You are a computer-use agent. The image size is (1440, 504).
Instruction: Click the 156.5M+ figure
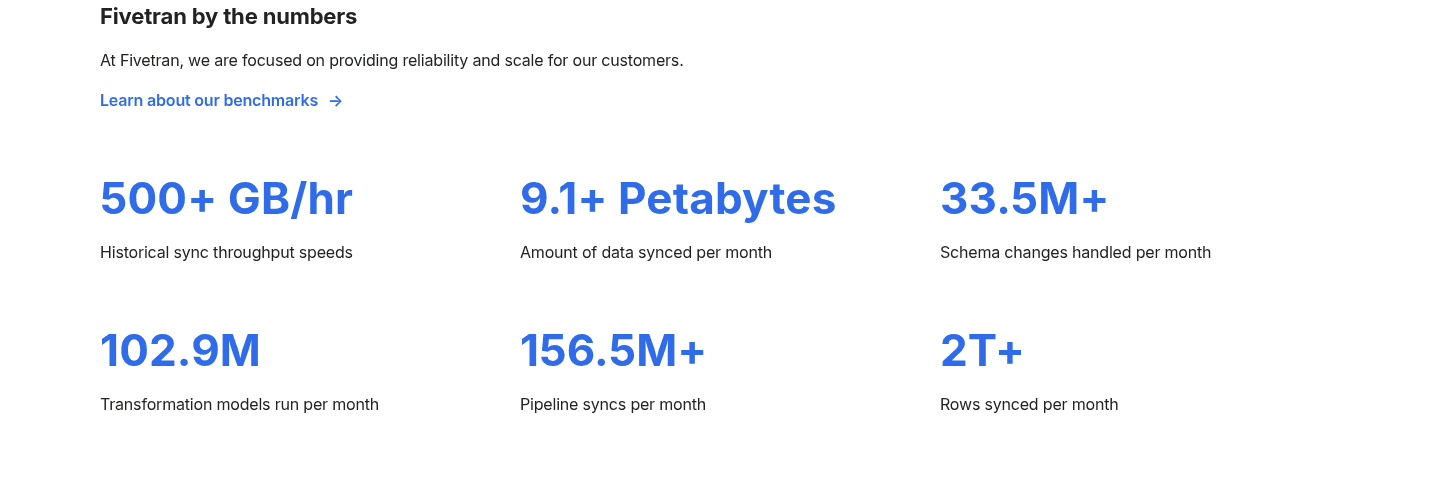click(613, 350)
